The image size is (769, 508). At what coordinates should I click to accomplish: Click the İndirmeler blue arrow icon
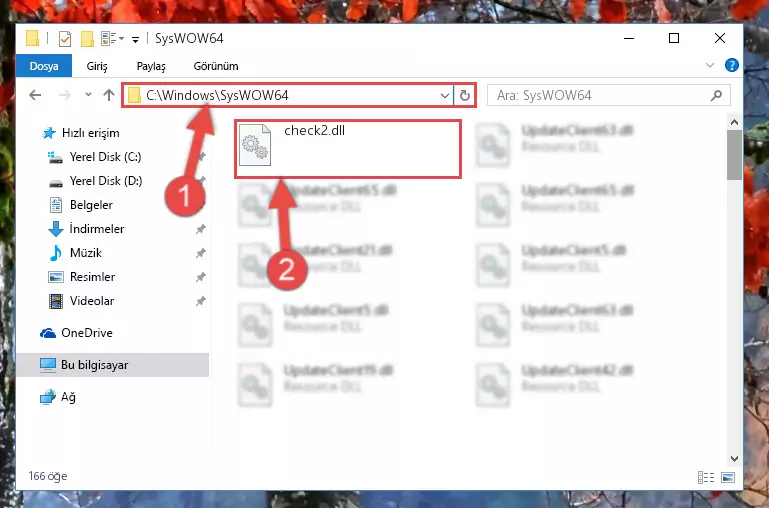pyautogui.click(x=56, y=229)
